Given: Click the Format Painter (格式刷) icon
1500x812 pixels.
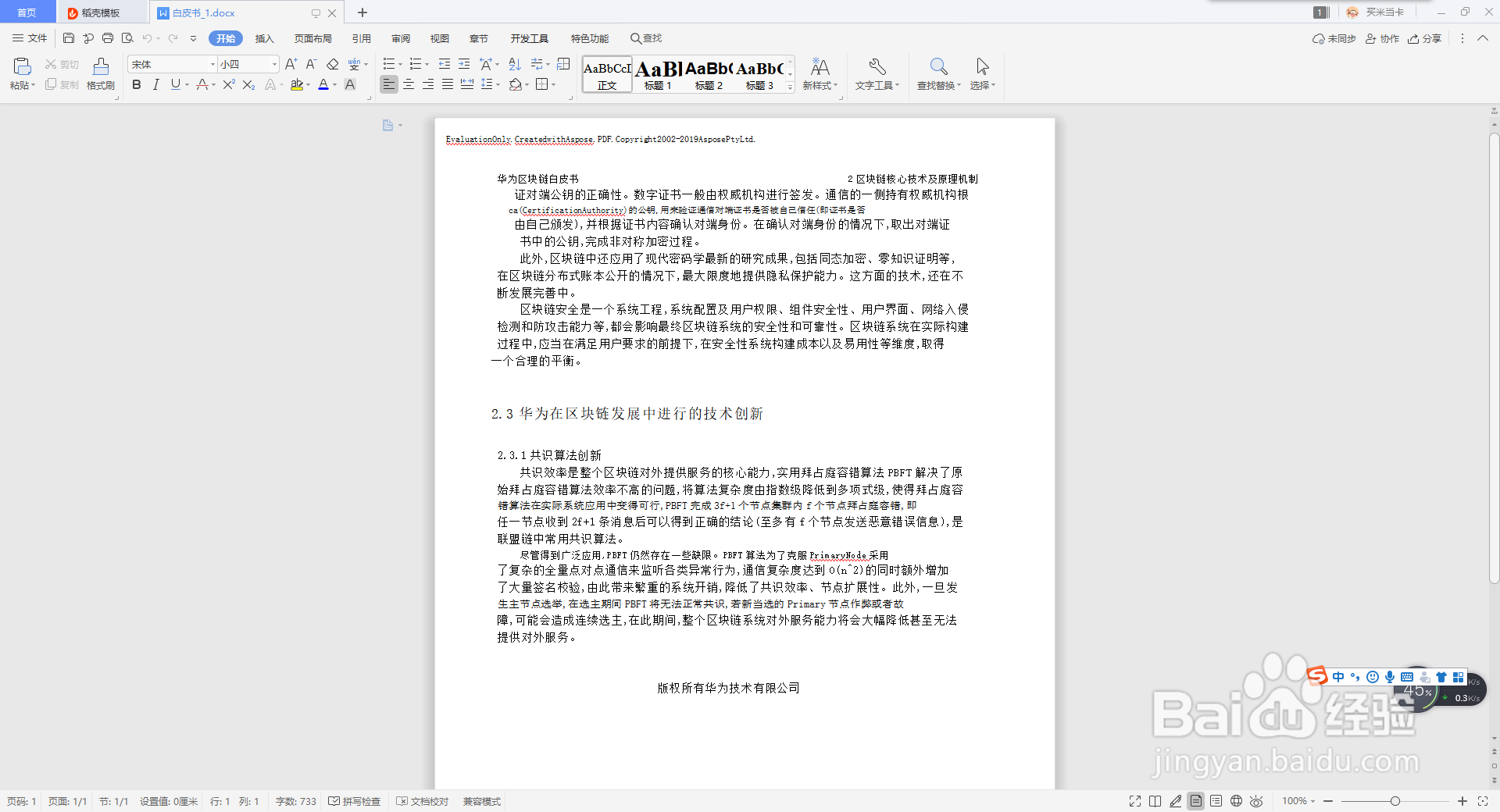Looking at the screenshot, I should (x=101, y=66).
